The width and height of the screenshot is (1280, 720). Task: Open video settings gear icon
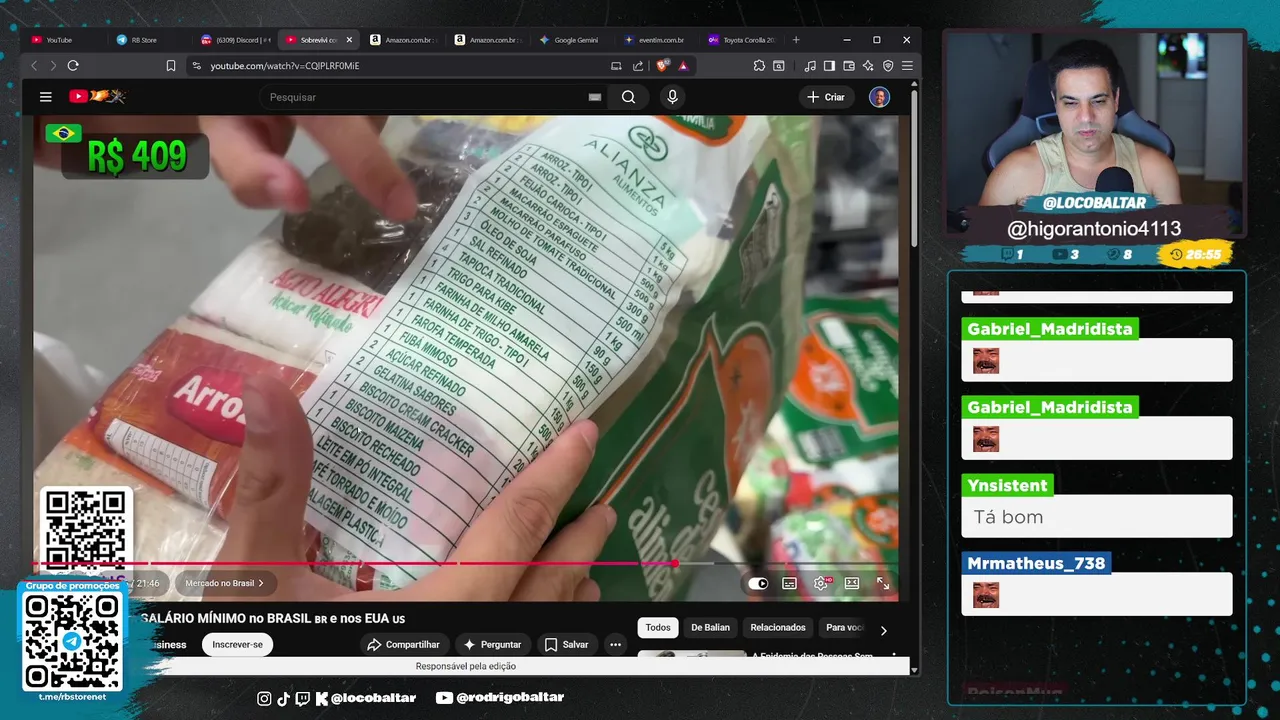point(821,583)
